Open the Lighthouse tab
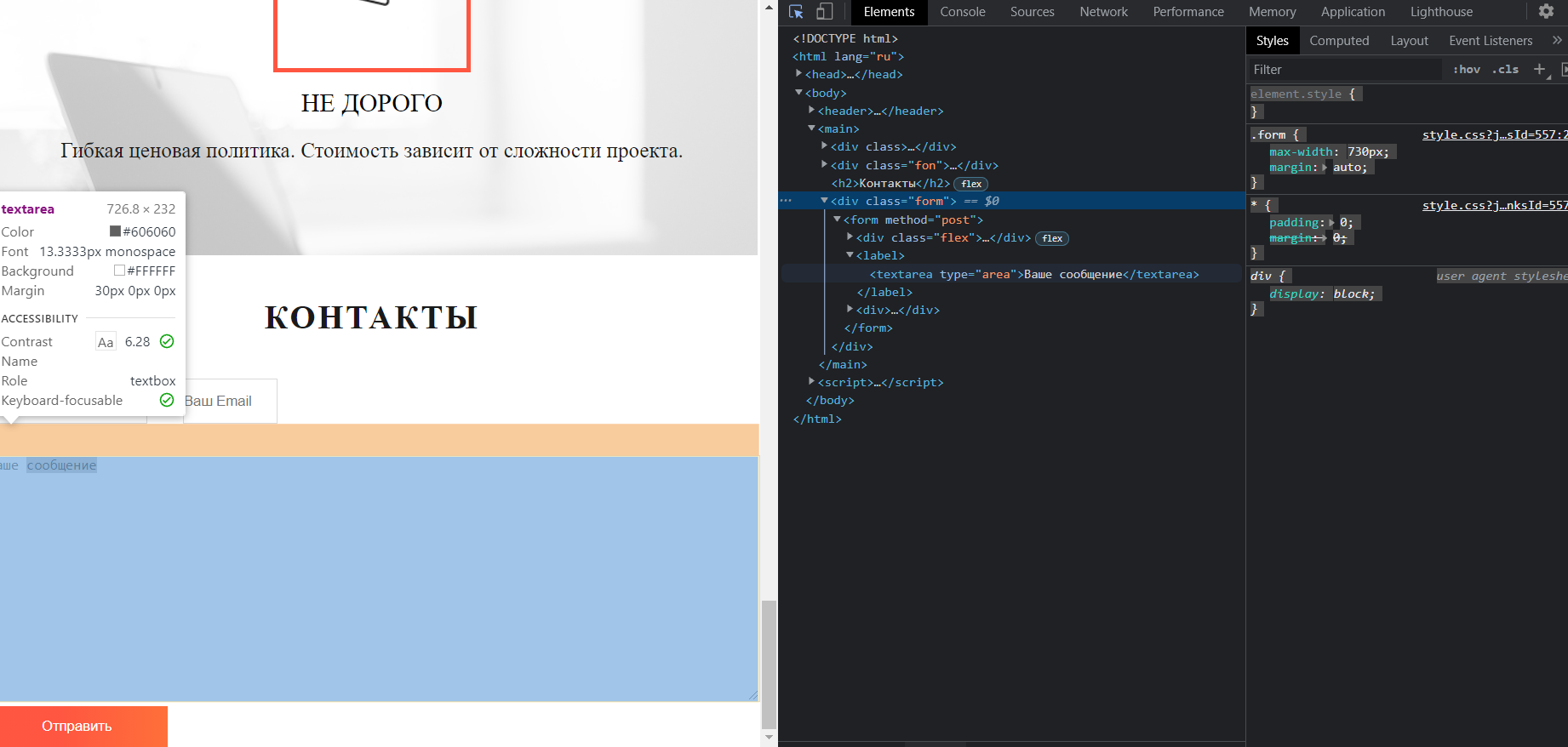1568x747 pixels. click(1441, 12)
